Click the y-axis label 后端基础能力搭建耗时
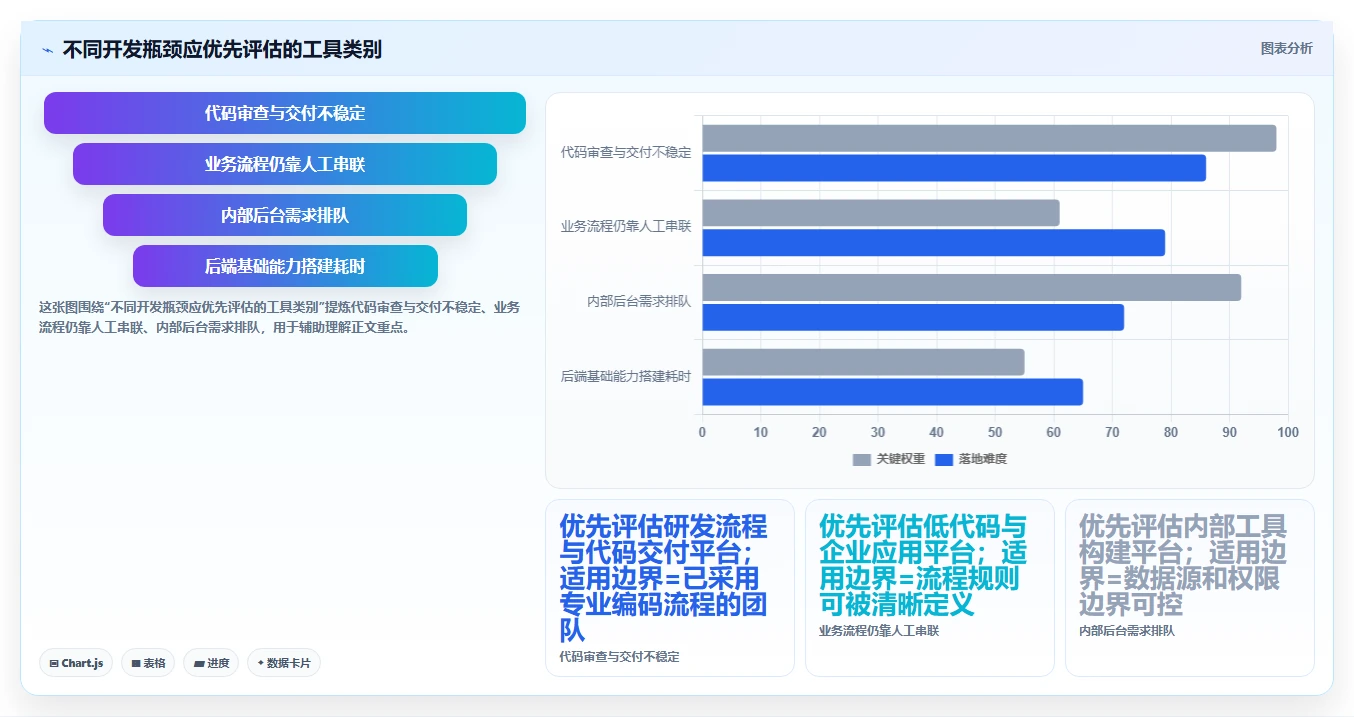Image resolution: width=1354 pixels, height=717 pixels. coord(626,377)
